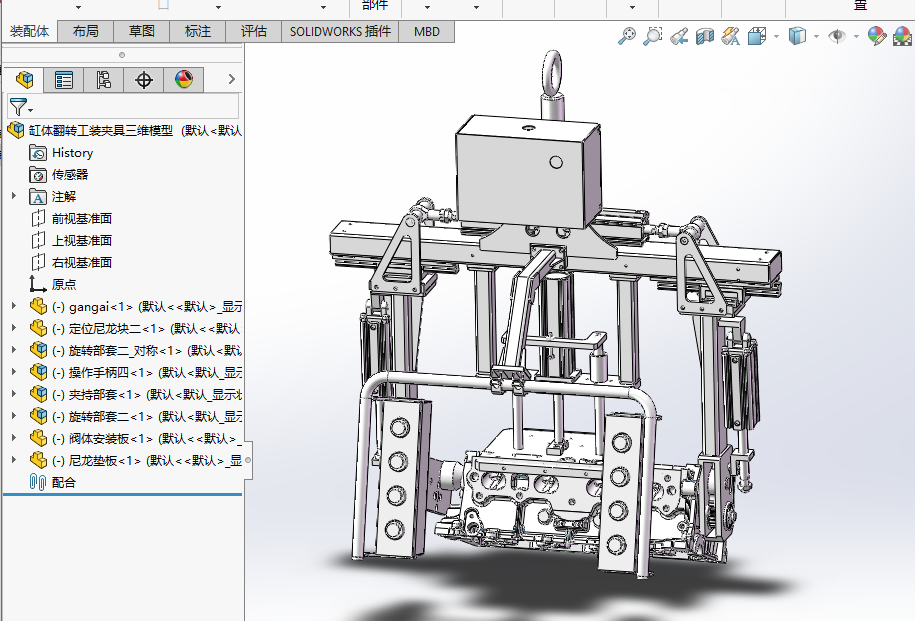Open the feature tree filter dropdown

click(21, 106)
